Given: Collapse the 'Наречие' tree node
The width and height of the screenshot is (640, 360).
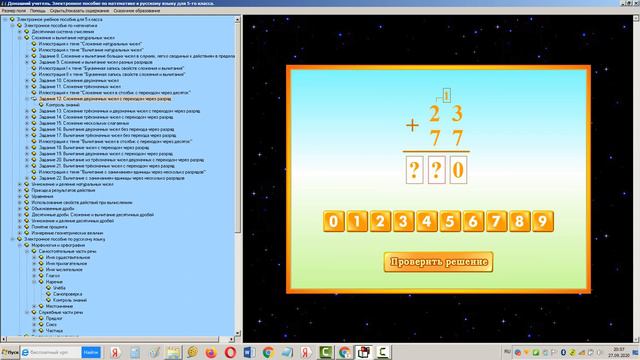Looking at the screenshot, I should click(x=34, y=282).
